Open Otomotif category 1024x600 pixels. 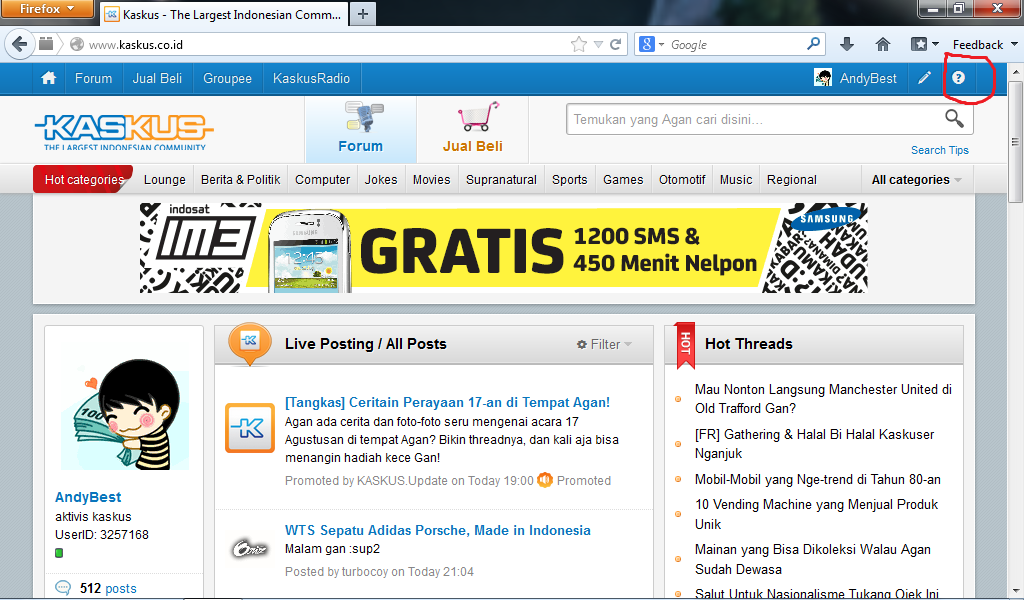pos(682,180)
